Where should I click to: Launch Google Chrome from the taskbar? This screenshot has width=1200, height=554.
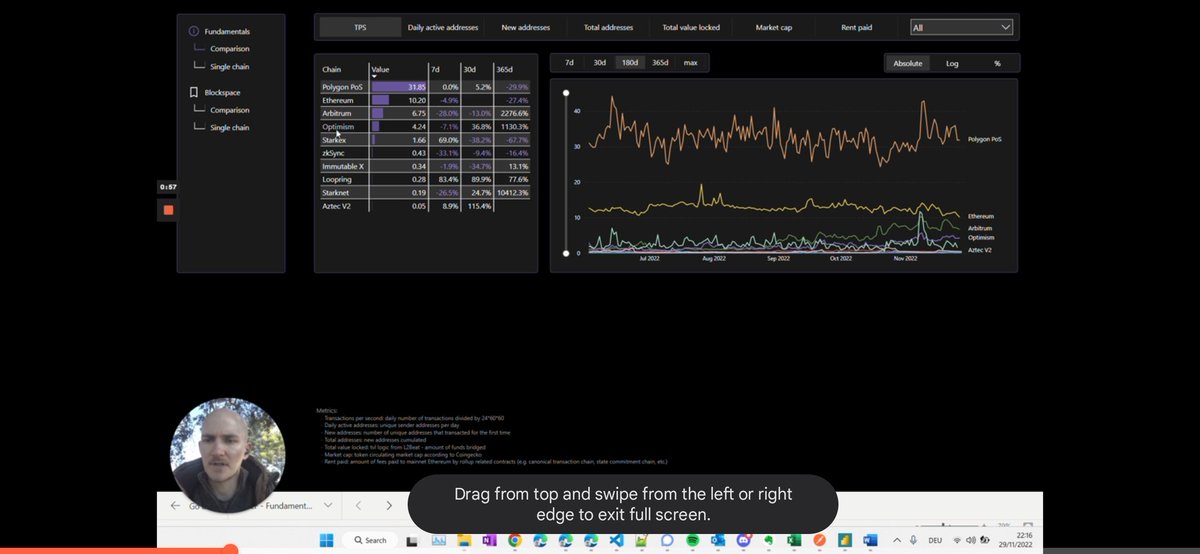click(x=515, y=540)
